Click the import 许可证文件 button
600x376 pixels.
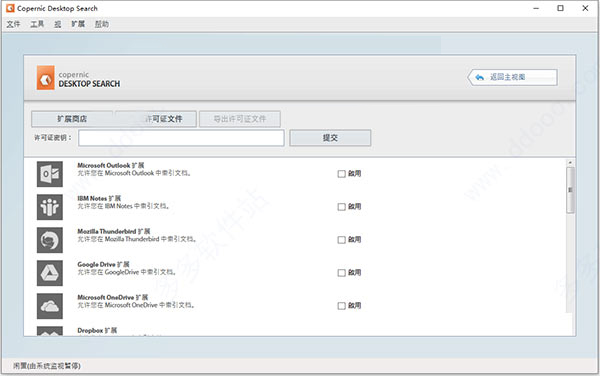pyautogui.click(x=156, y=119)
